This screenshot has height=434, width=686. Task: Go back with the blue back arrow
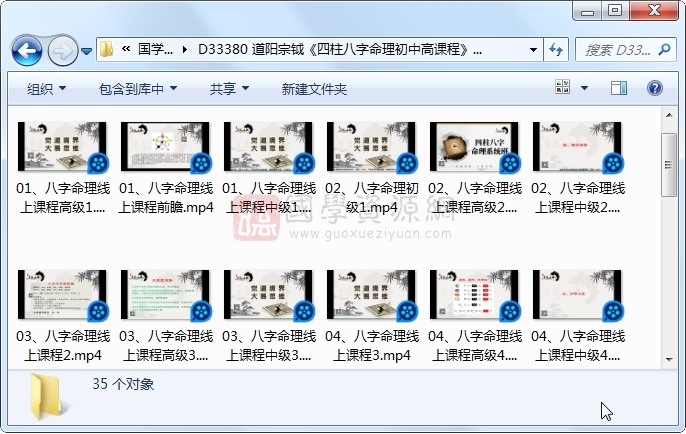(27, 51)
